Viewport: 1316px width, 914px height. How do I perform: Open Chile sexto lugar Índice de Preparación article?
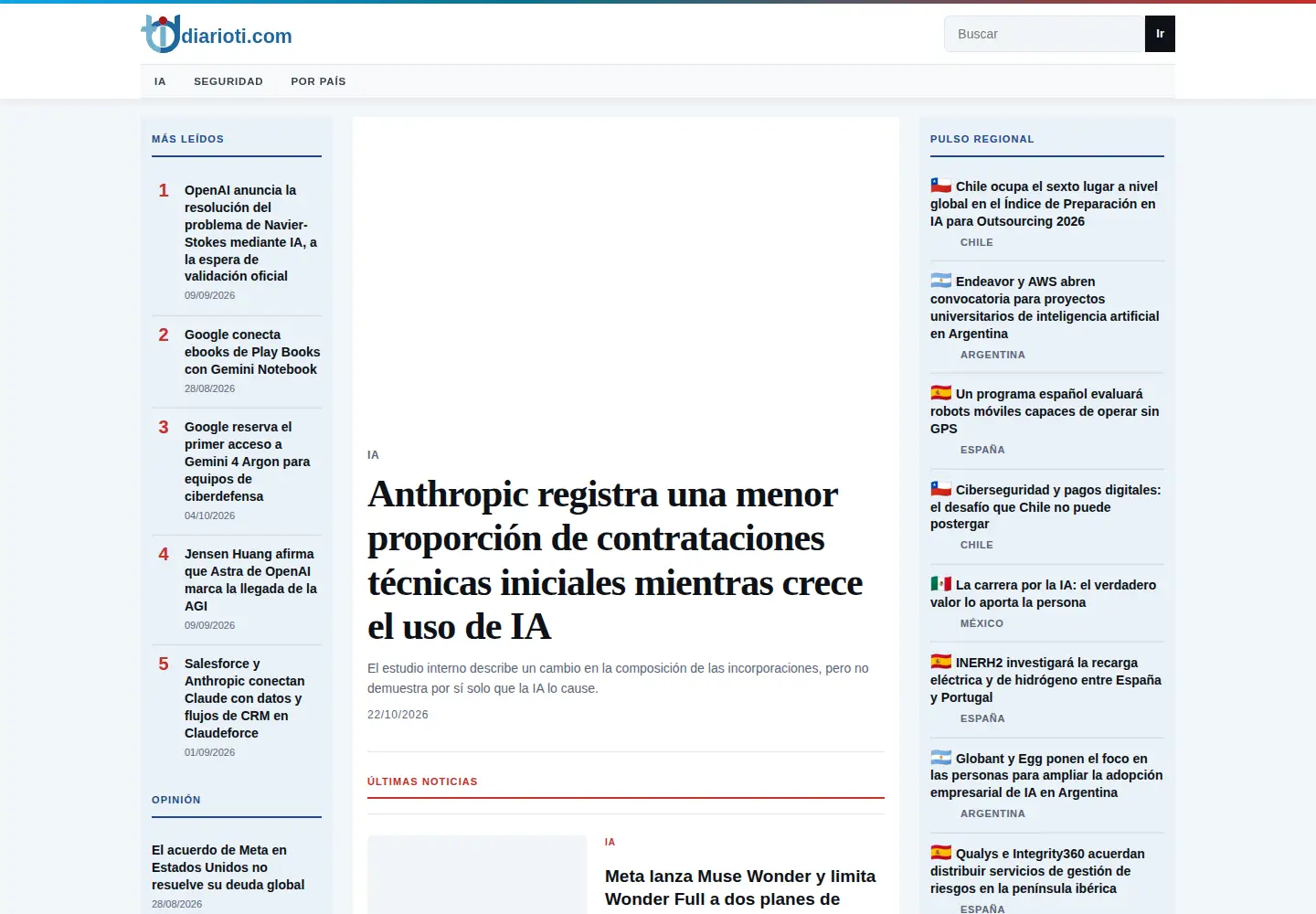coord(1045,204)
